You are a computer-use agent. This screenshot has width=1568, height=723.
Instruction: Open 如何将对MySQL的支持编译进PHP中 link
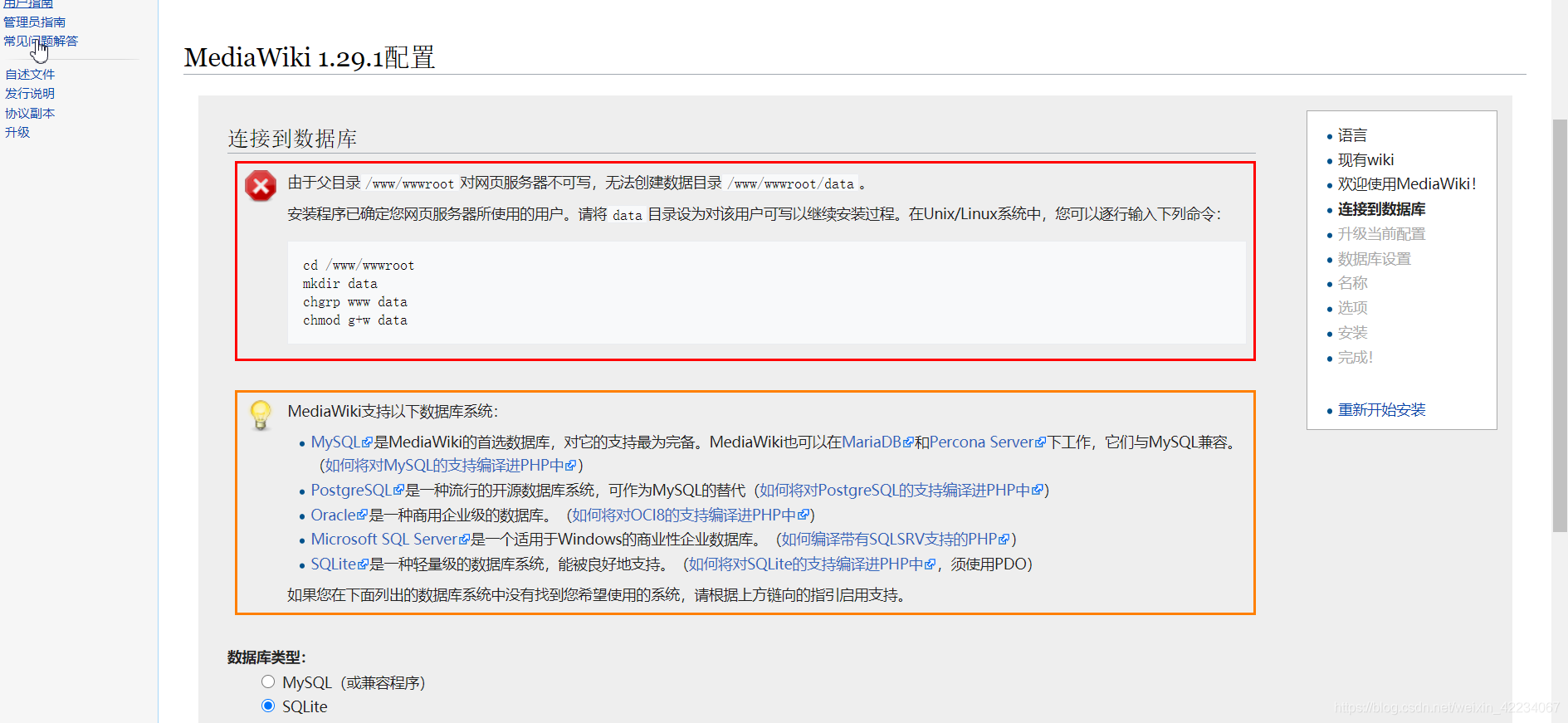[x=451, y=465]
